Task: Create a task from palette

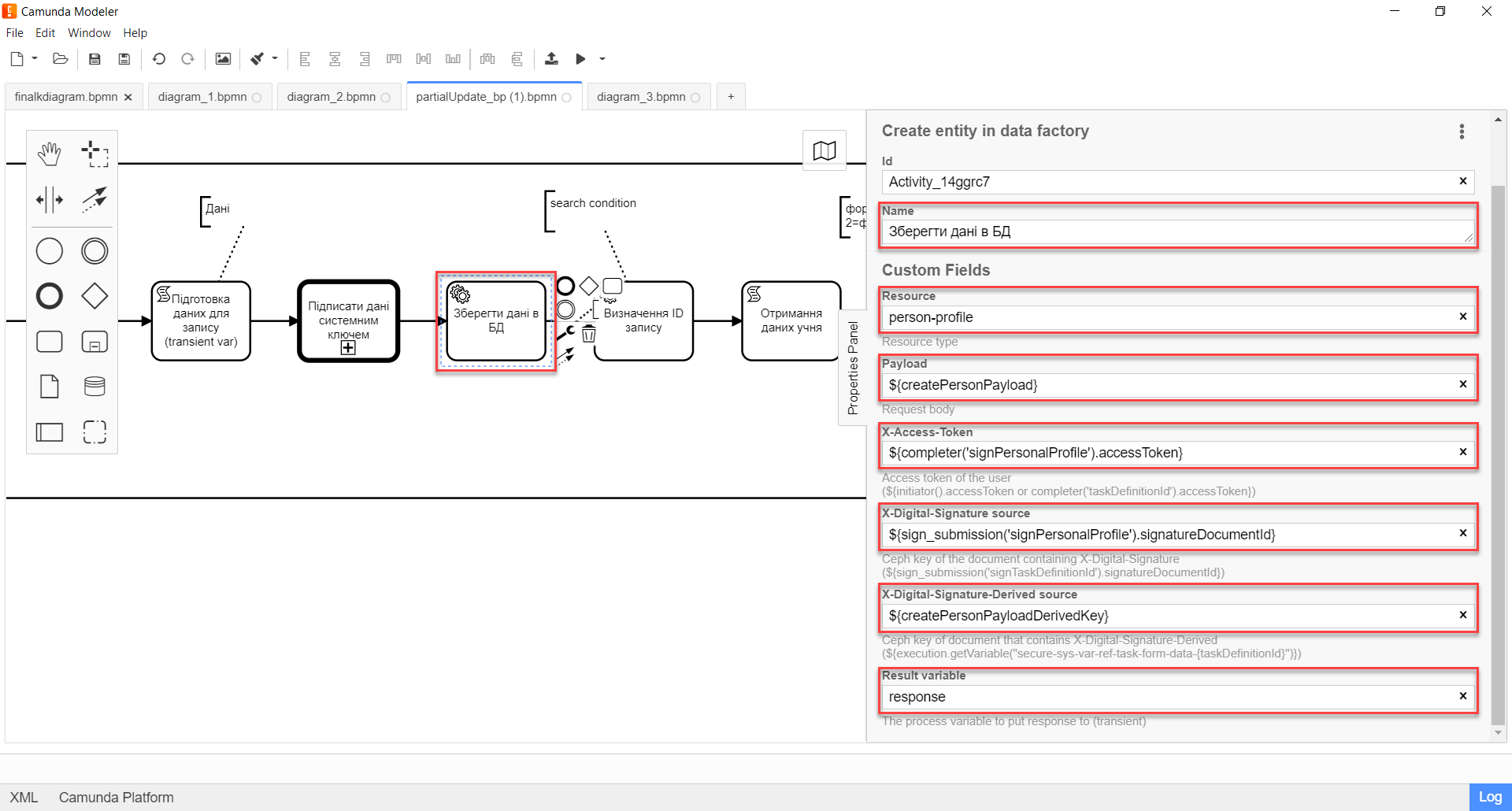Action: point(50,342)
